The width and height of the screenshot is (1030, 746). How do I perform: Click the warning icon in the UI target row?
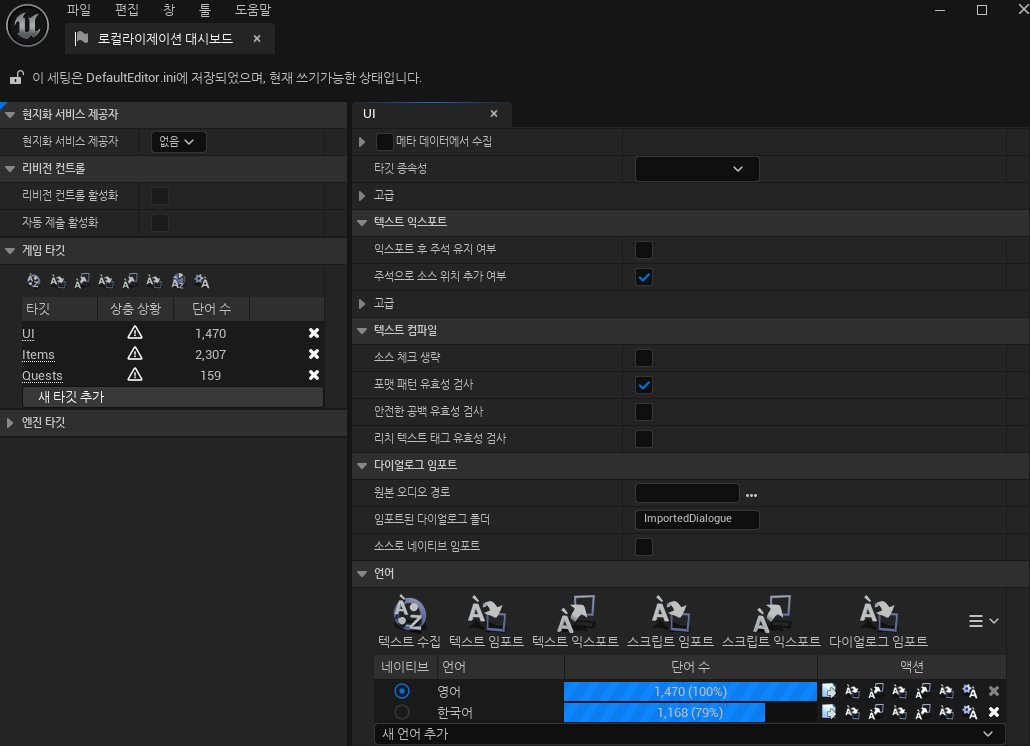135,333
